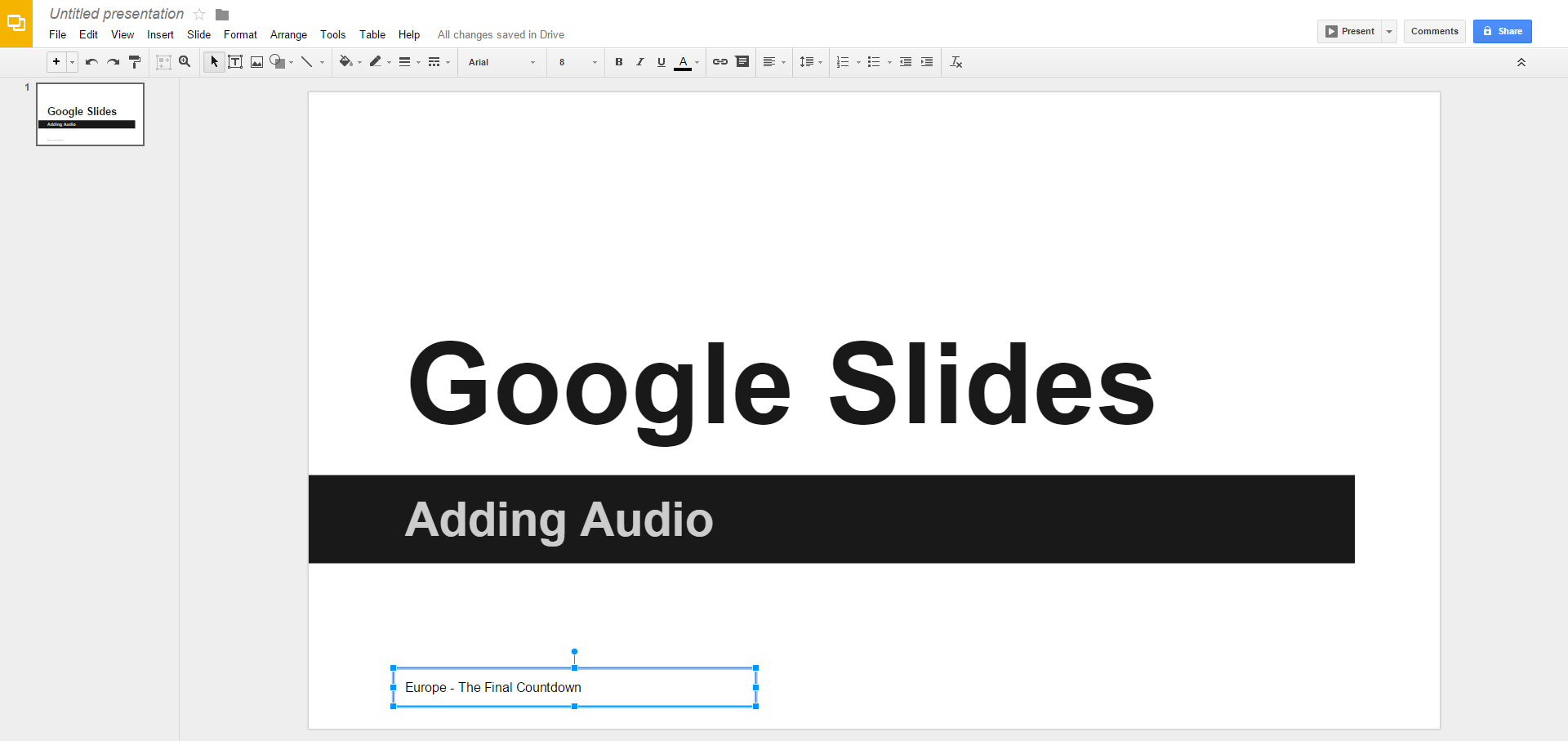Expand the line type dropdown arrow
The image size is (1568, 741).
(x=322, y=62)
